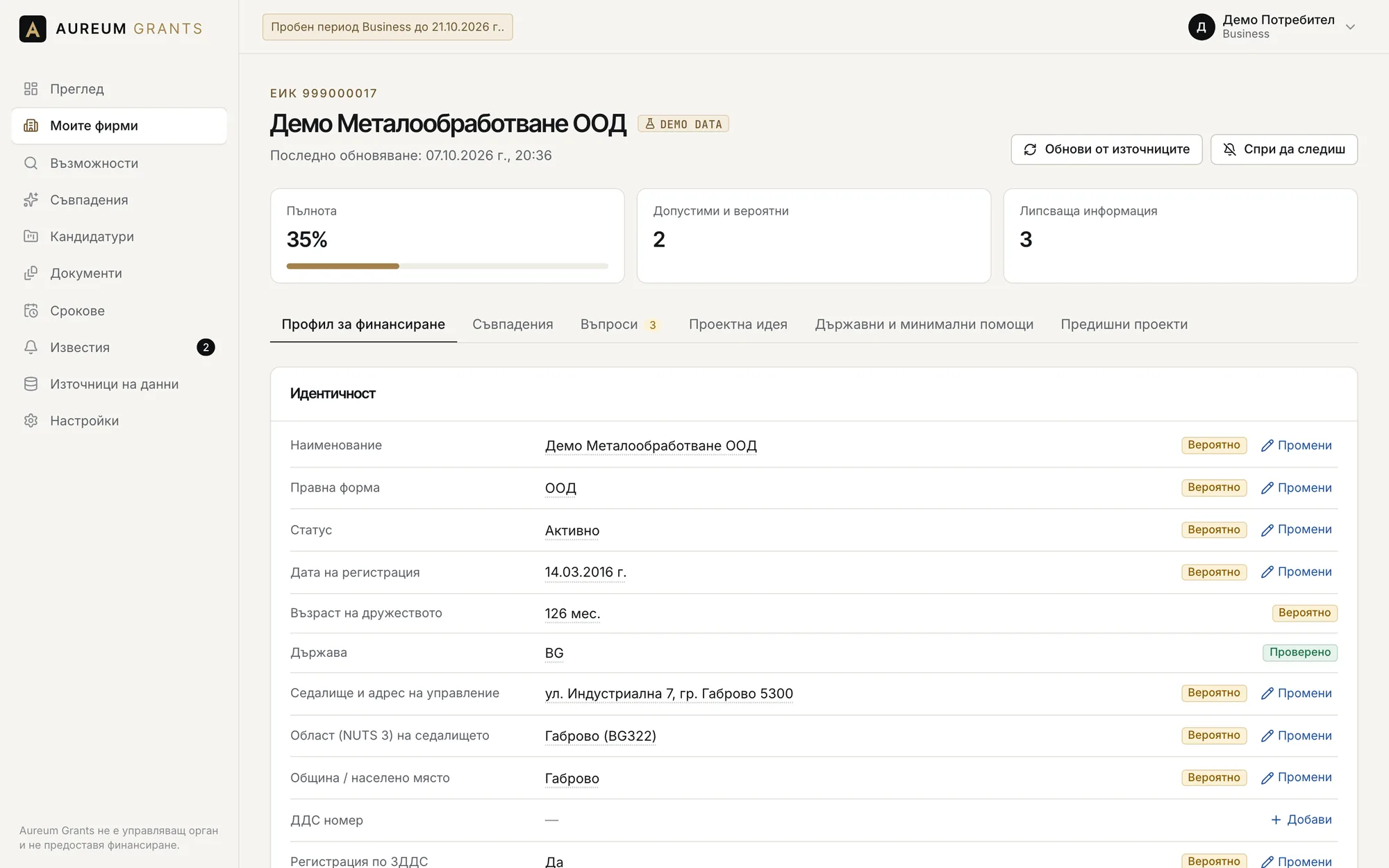
Task: Click Промени for Правна форма
Action: click(1296, 487)
